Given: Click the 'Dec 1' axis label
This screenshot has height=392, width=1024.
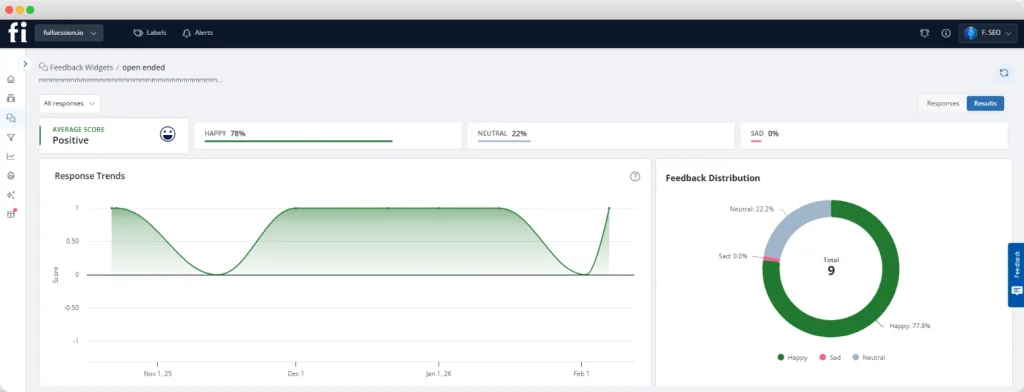Looking at the screenshot, I should tap(296, 374).
